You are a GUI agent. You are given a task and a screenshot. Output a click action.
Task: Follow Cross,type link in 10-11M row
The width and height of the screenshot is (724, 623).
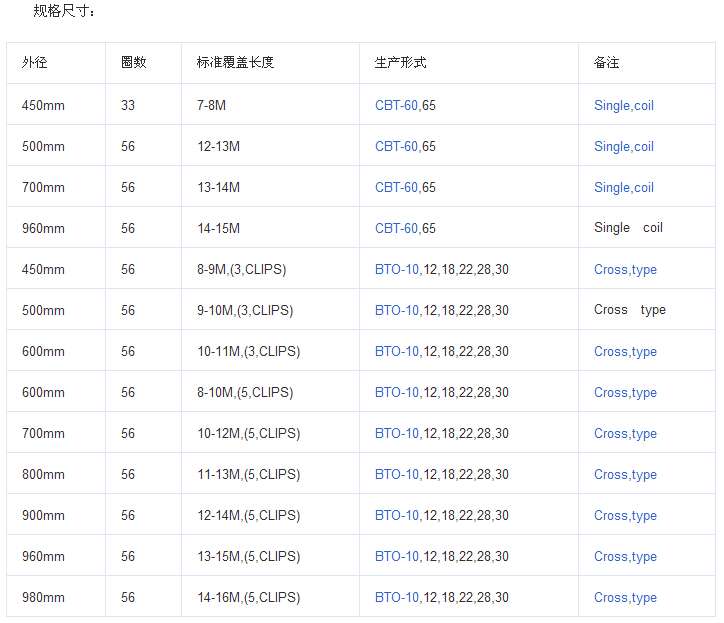click(625, 352)
